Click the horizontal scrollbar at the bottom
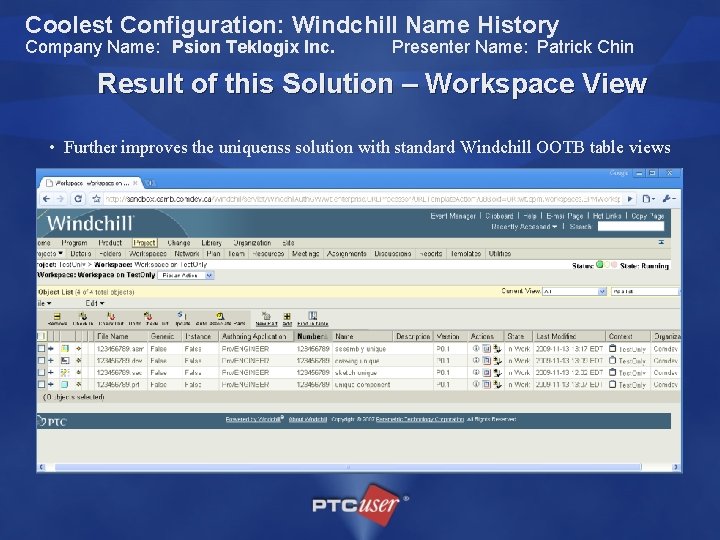The width and height of the screenshot is (720, 540). (x=348, y=467)
